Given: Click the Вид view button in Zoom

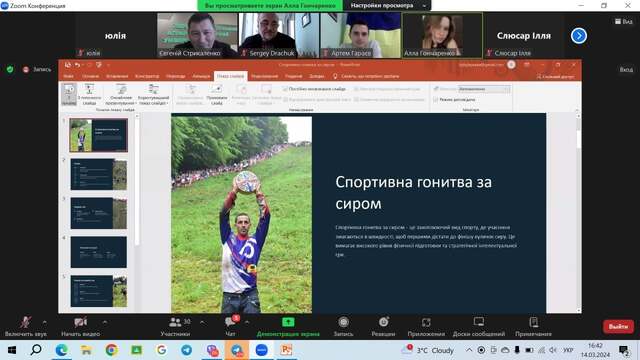Looking at the screenshot, I should coord(624,21).
